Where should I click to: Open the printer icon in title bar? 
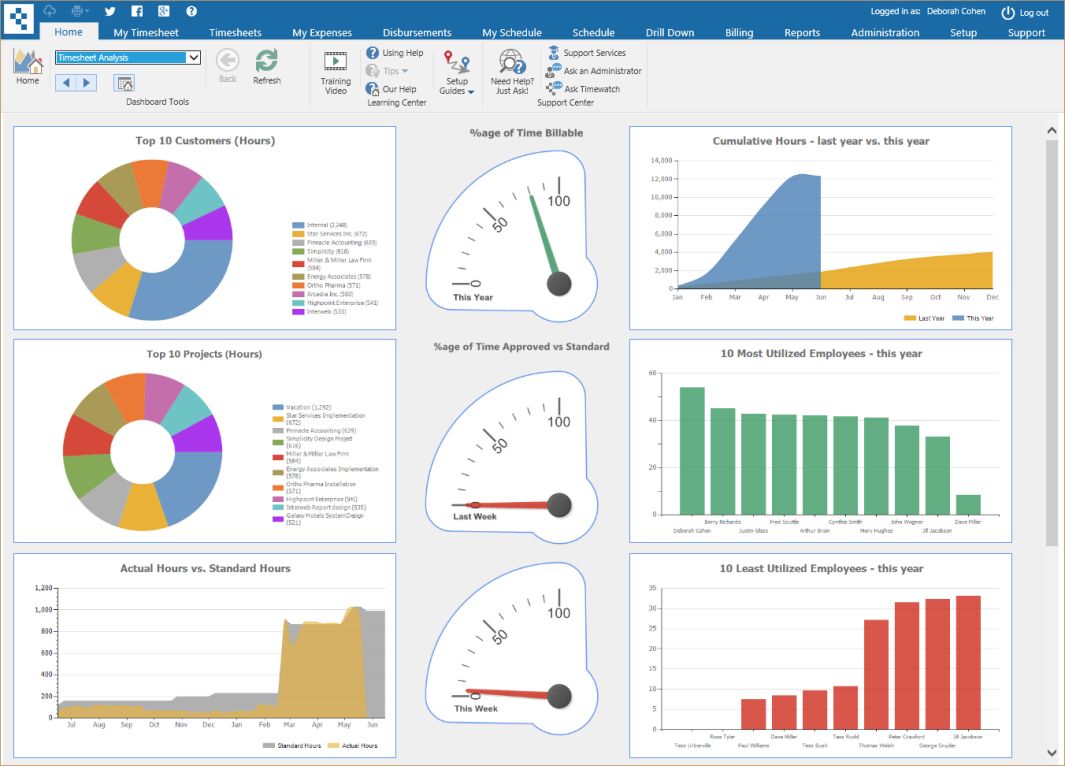tap(77, 11)
